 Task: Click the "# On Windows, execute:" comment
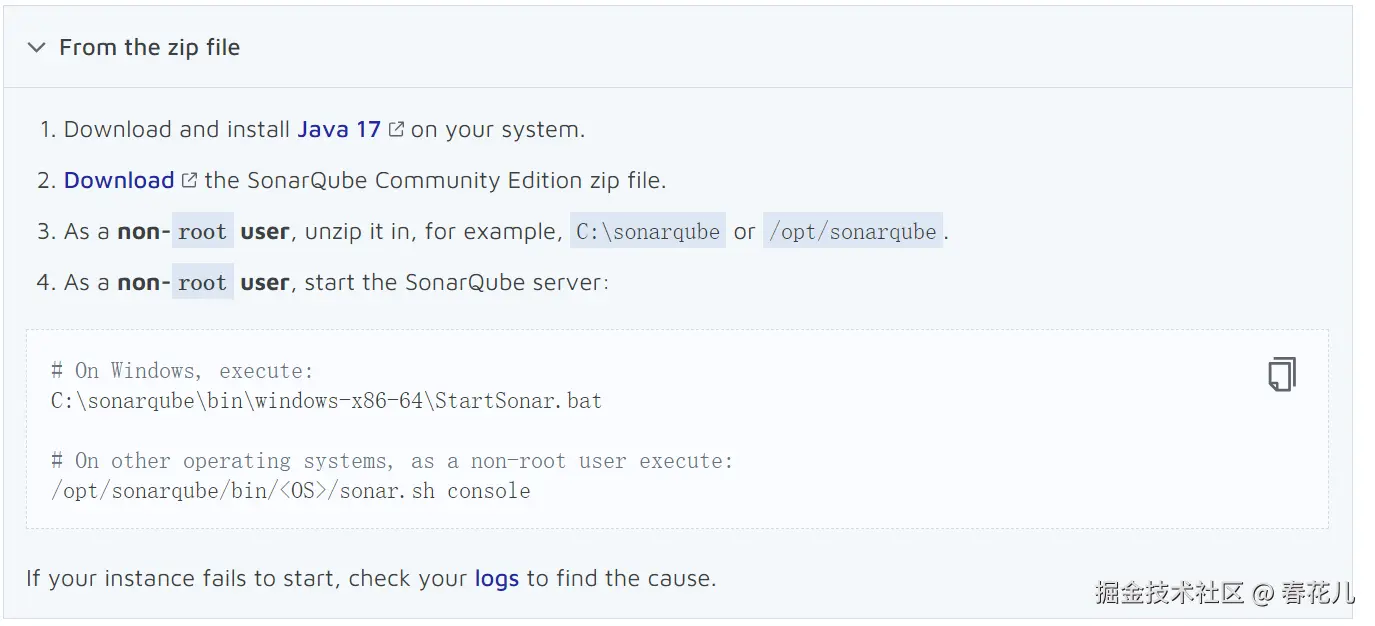183,370
